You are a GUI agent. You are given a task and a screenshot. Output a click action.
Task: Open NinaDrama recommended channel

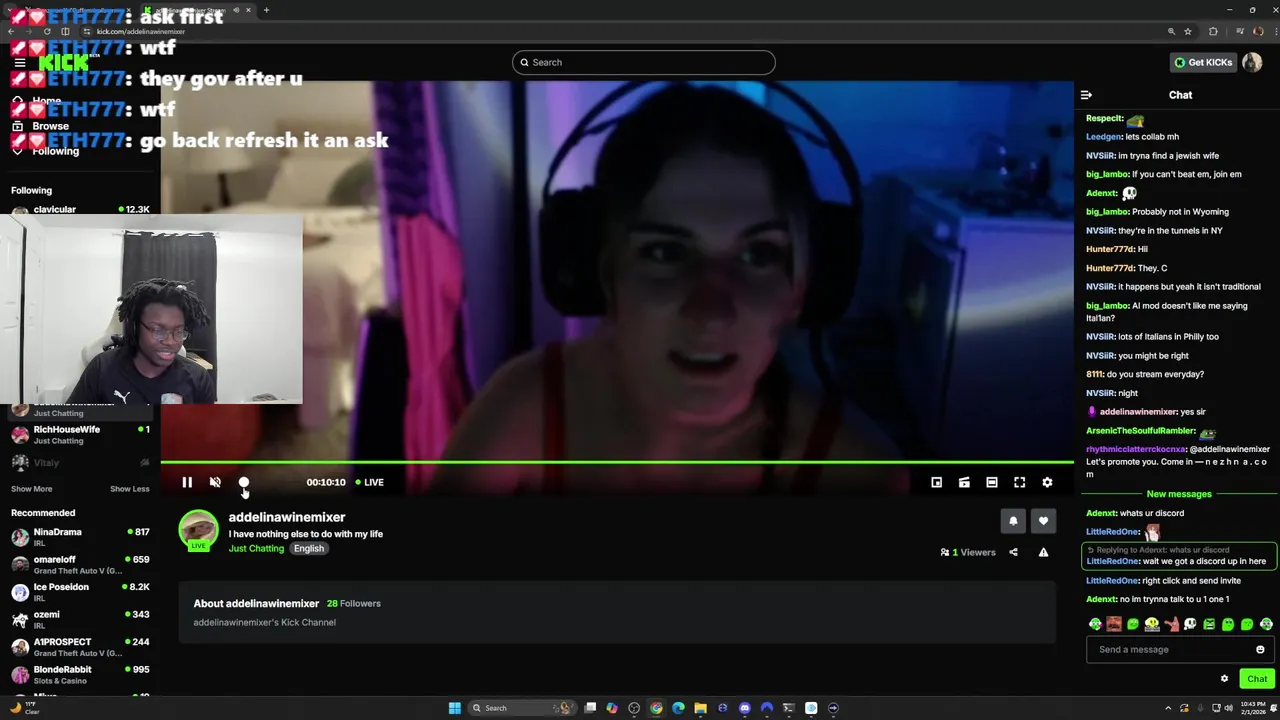80,537
